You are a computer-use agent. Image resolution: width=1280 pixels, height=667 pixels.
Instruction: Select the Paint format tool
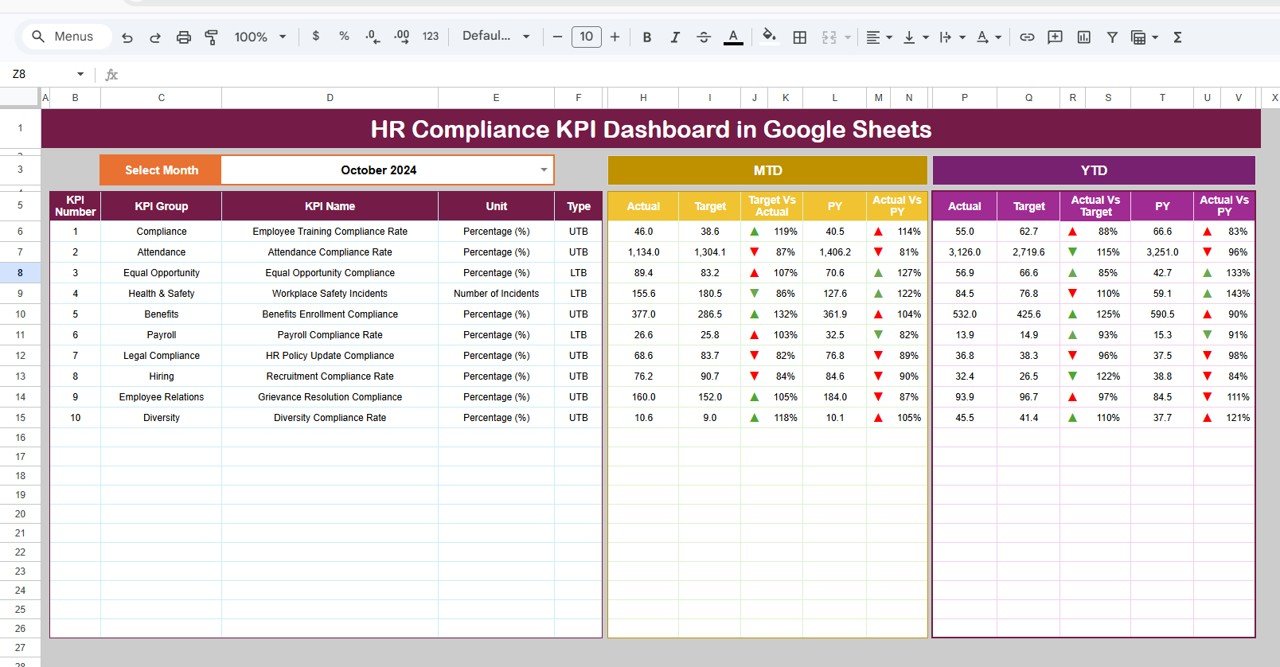pyautogui.click(x=211, y=36)
